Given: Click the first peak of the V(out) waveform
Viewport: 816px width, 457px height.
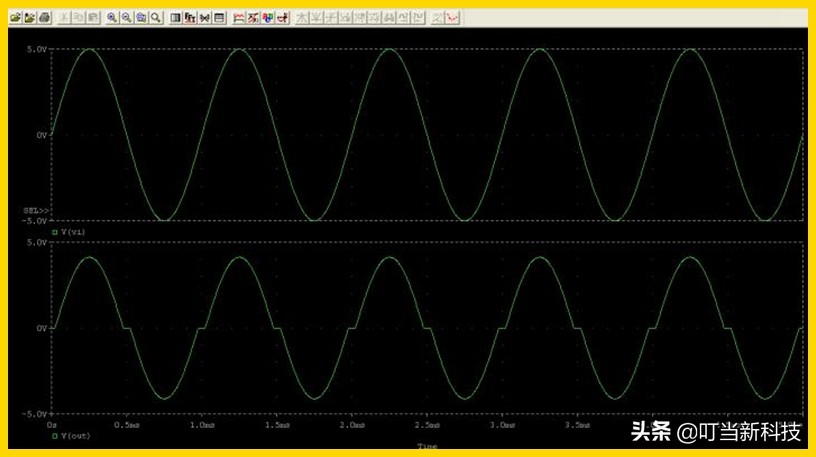Looking at the screenshot, I should coord(90,258).
